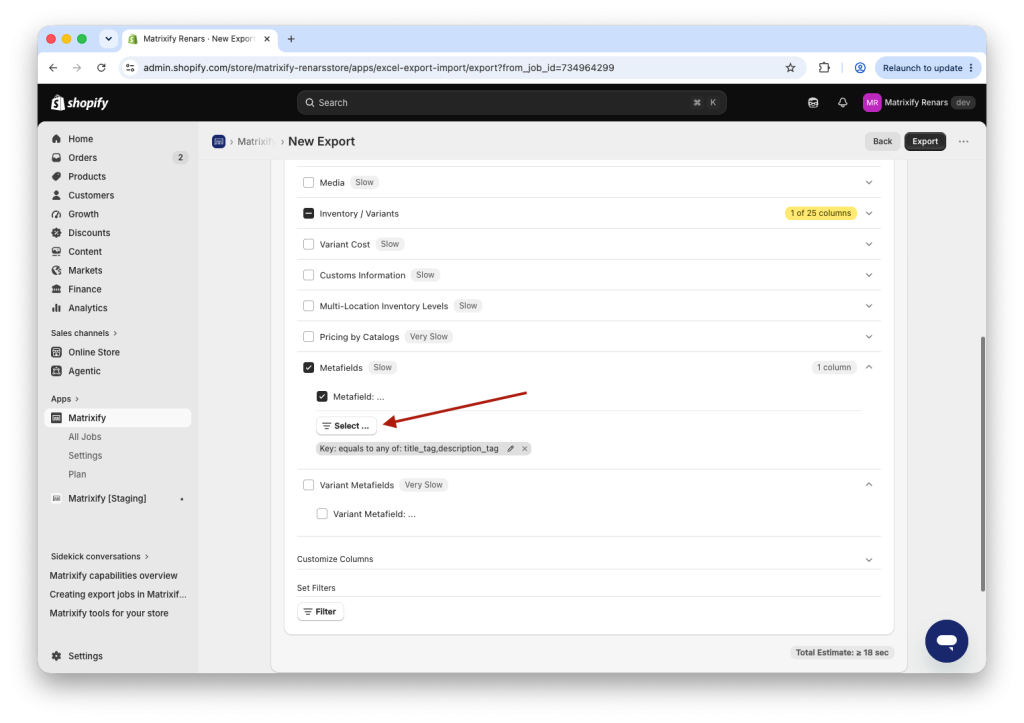Click the Growth icon
This screenshot has width=1024, height=723.
[57, 214]
